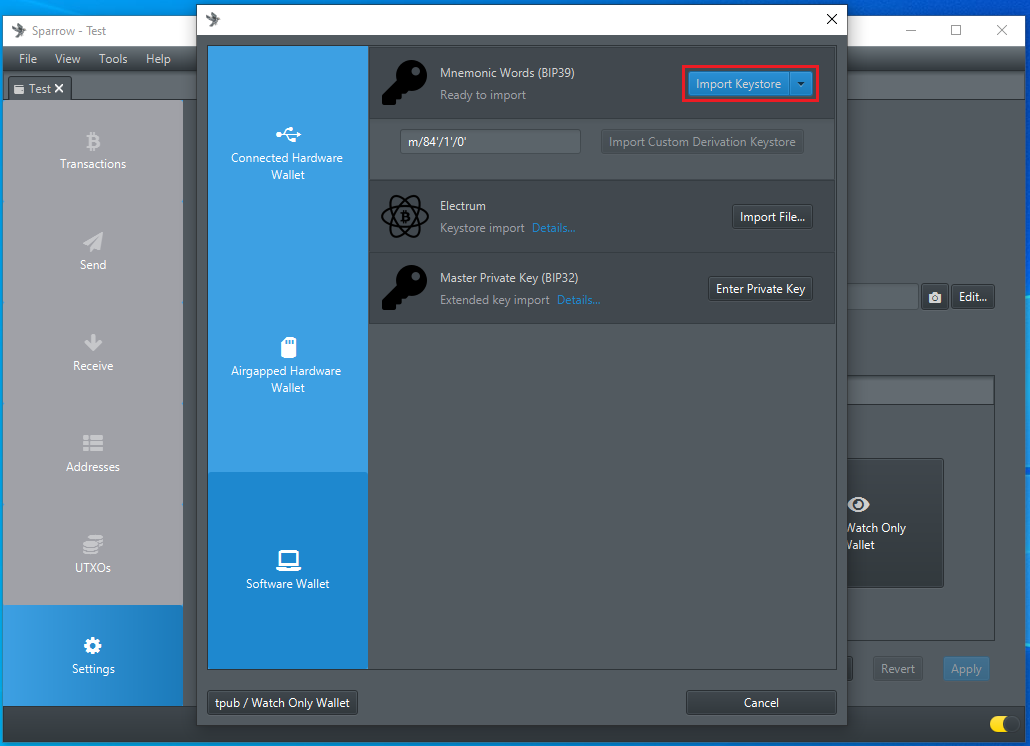Image resolution: width=1030 pixels, height=746 pixels.
Task: Minimize the Sparrow main window
Action: pos(910,30)
